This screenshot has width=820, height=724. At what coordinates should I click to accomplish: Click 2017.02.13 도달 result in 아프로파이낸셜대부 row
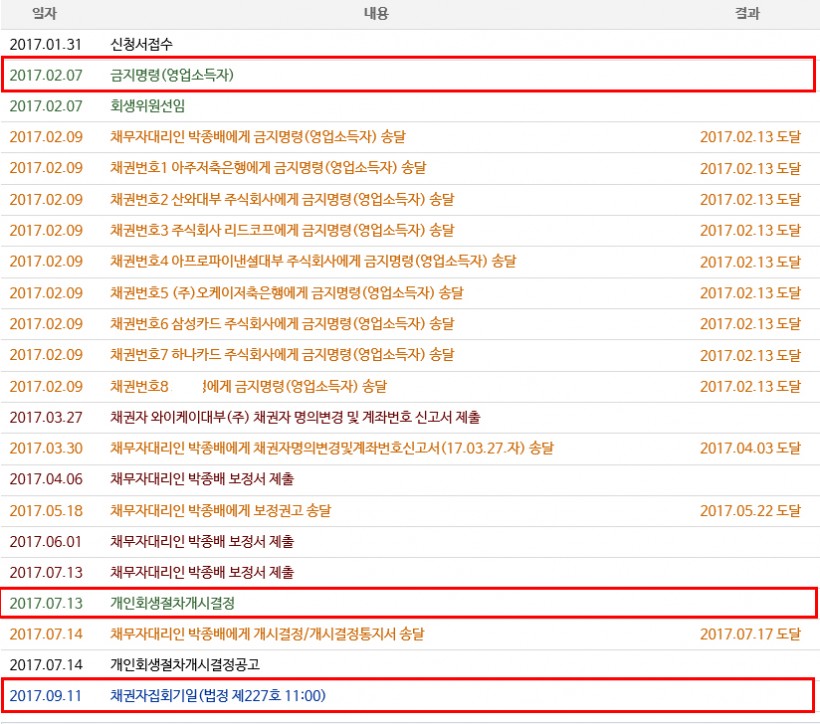(750, 262)
